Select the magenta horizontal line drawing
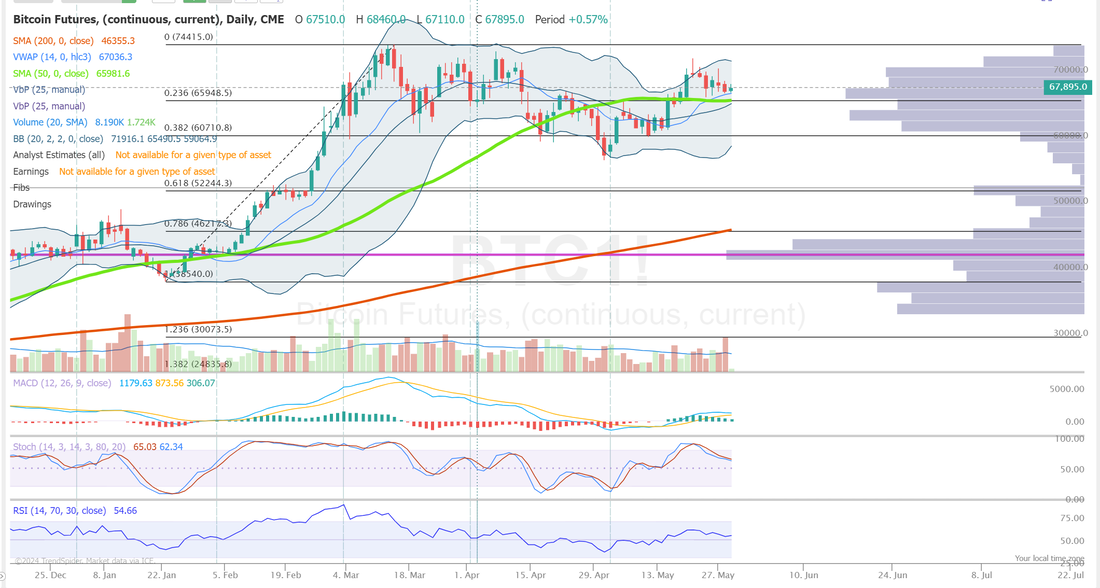Image resolution: width=1100 pixels, height=588 pixels. (x=547, y=255)
